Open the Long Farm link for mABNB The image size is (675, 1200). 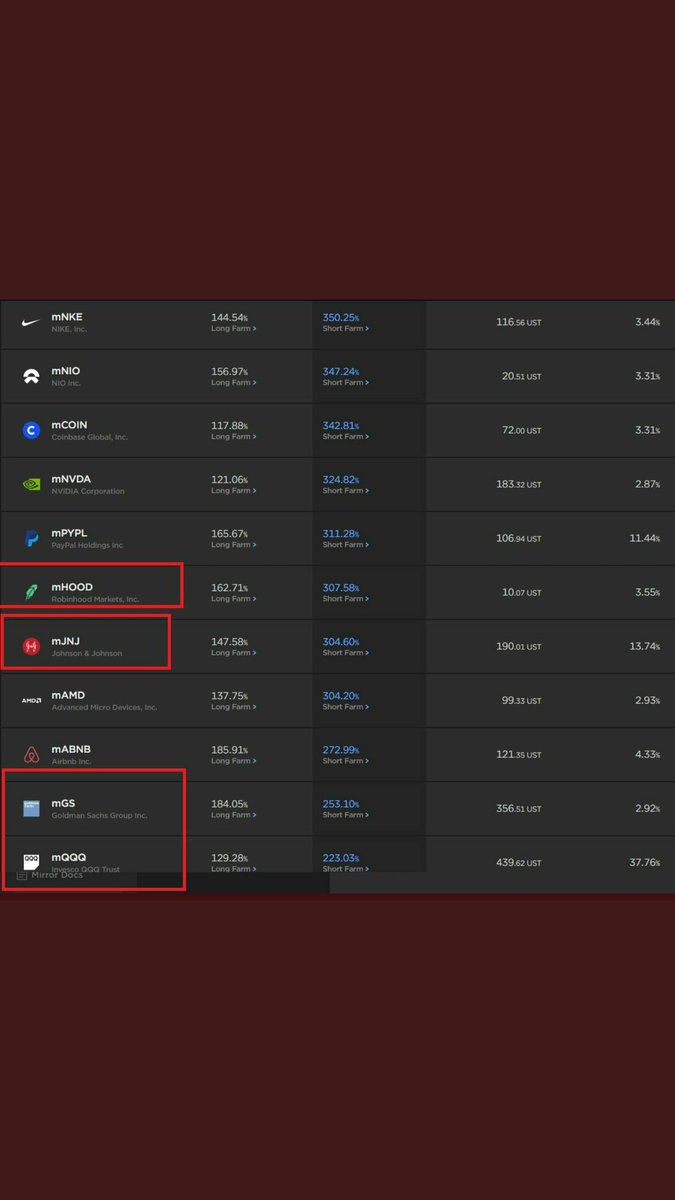click(233, 761)
